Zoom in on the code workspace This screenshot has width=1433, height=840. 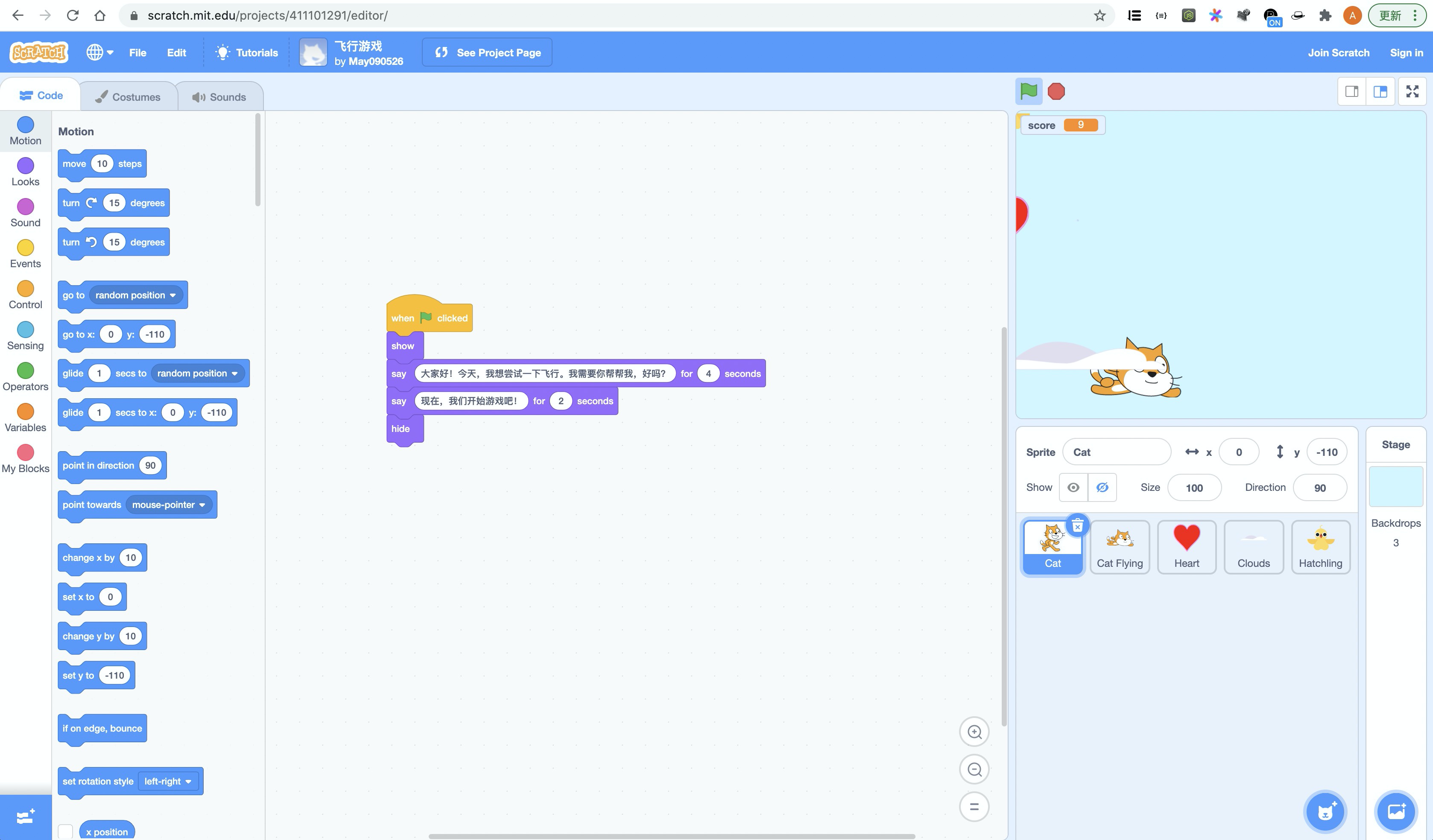click(x=974, y=732)
